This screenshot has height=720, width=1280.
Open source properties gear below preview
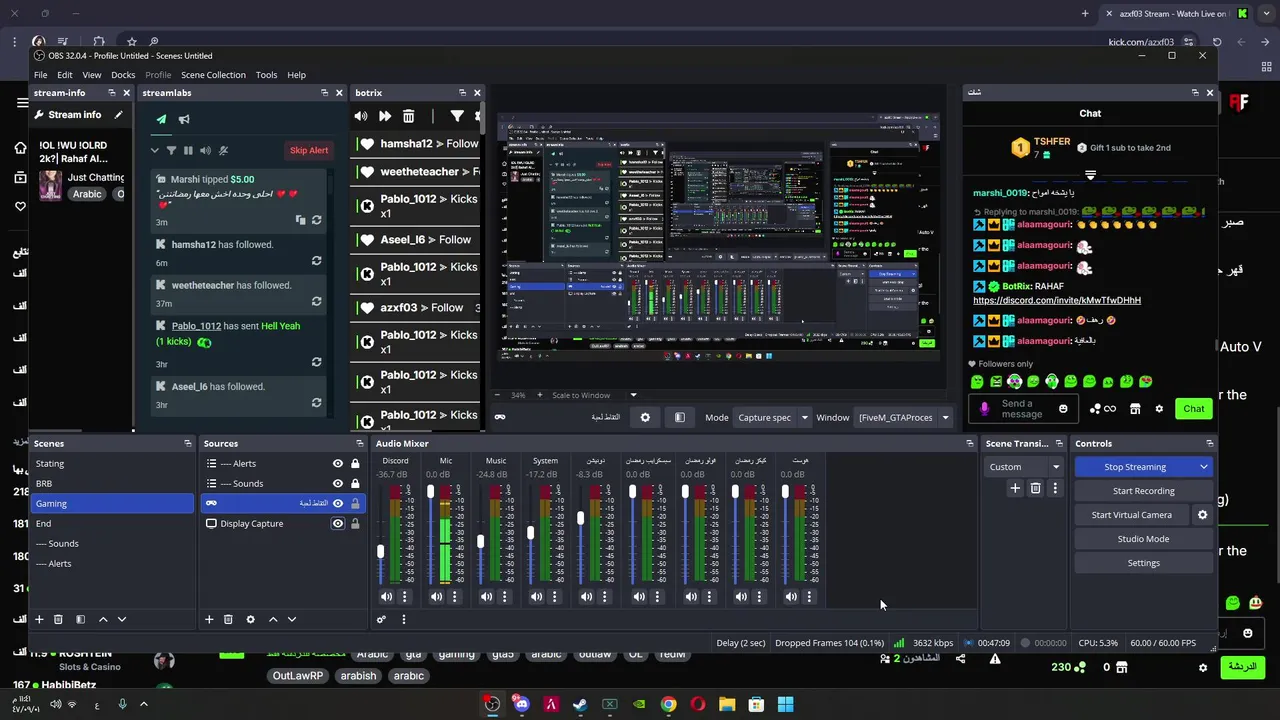pyautogui.click(x=645, y=417)
